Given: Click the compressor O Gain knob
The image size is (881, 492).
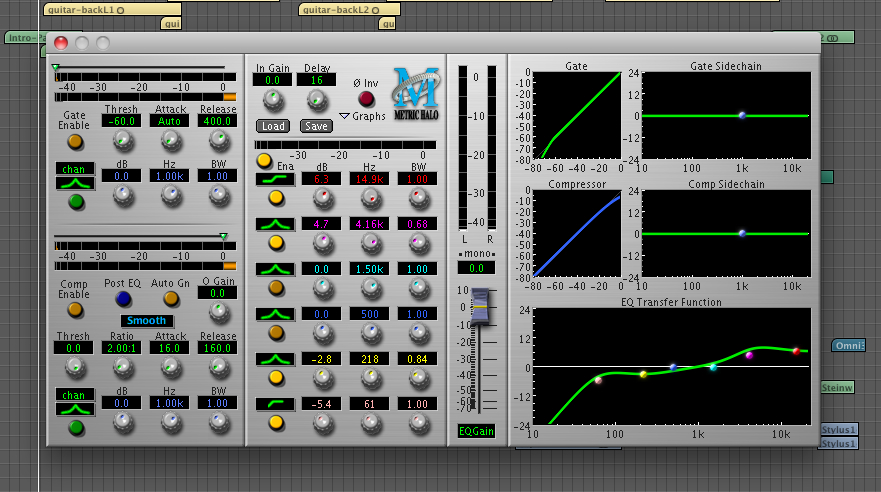Looking at the screenshot, I should [x=219, y=311].
